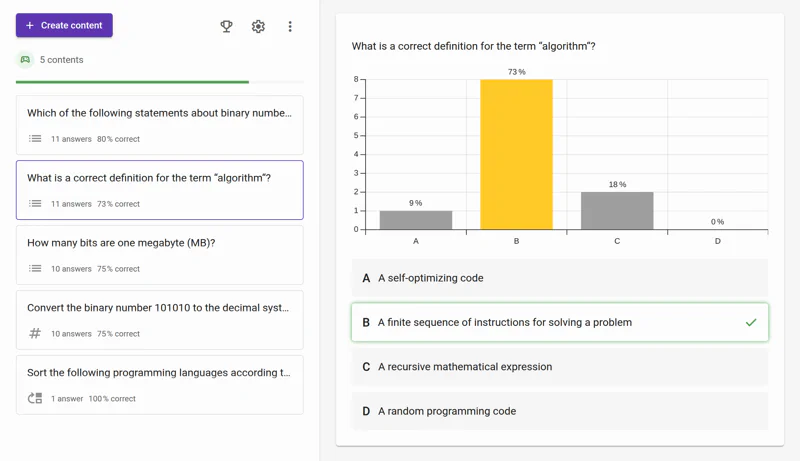The height and width of the screenshot is (461, 800).
Task: Click the gray chart bar for answer C
Action: pyautogui.click(x=617, y=211)
